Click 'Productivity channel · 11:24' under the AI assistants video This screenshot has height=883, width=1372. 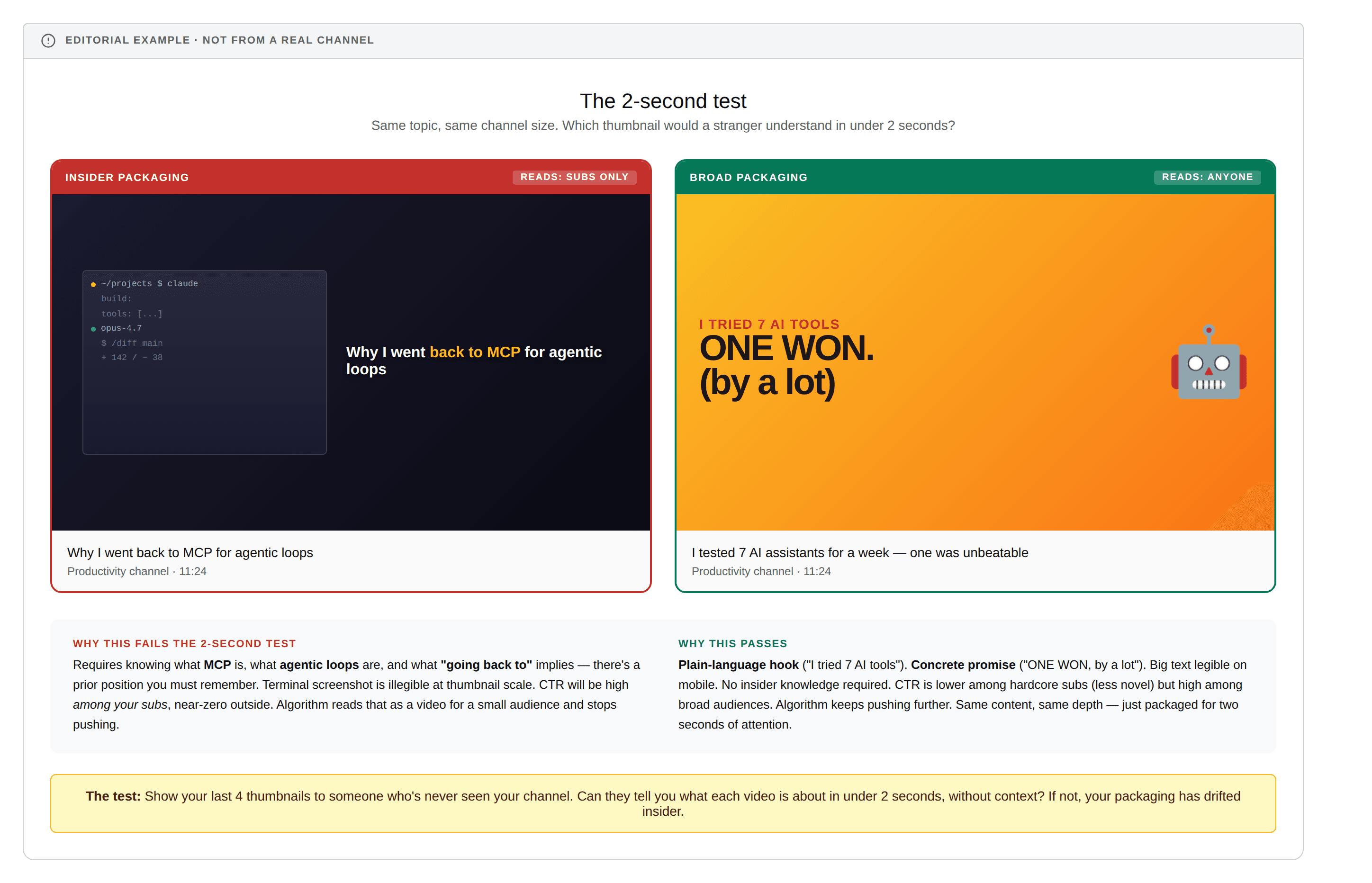(x=761, y=571)
